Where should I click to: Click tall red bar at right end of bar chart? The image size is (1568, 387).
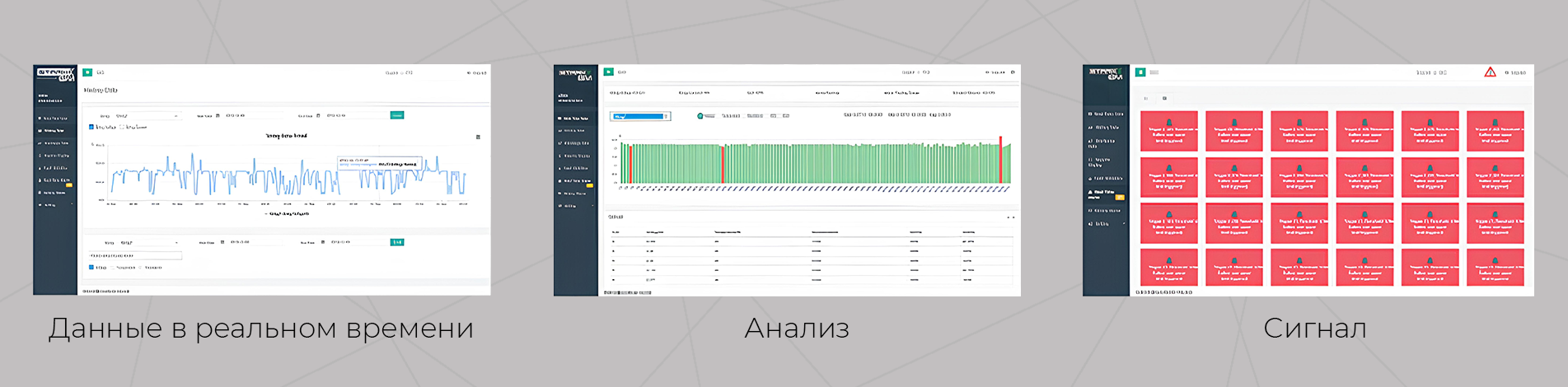[1001, 160]
